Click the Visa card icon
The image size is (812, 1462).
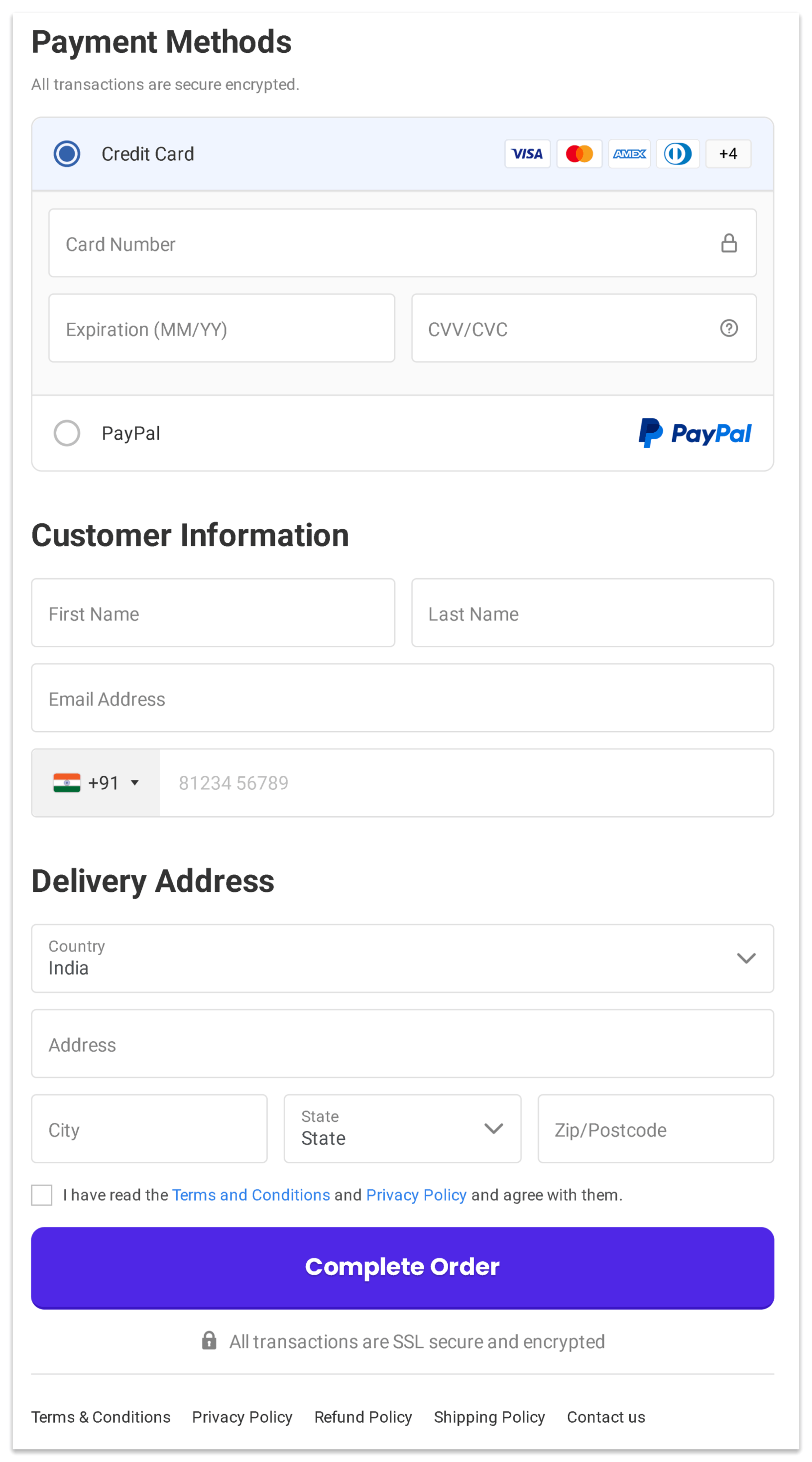pos(527,153)
